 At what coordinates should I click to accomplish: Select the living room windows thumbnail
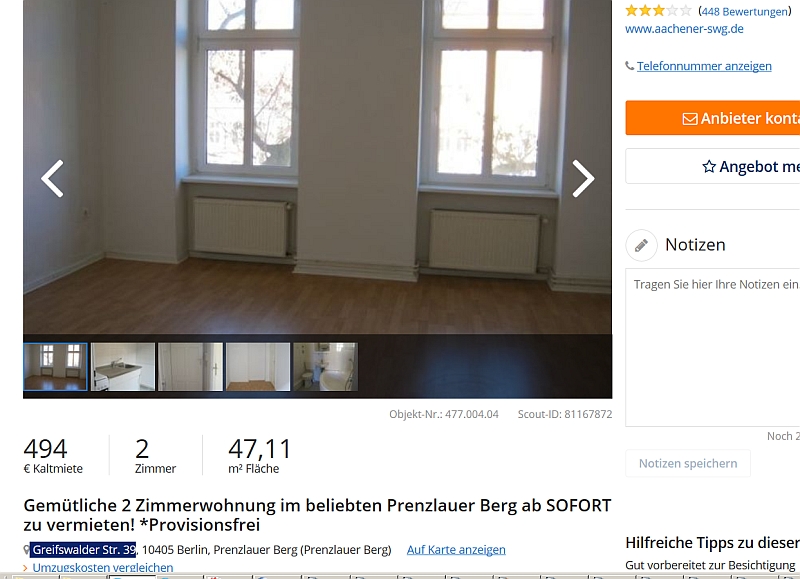pos(55,367)
